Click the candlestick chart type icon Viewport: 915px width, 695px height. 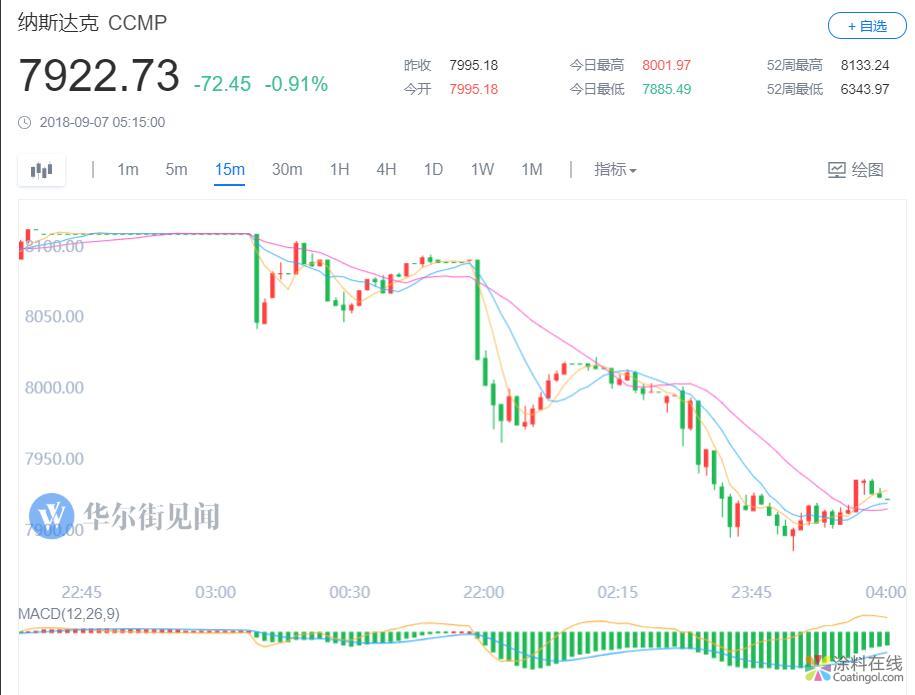click(41, 170)
